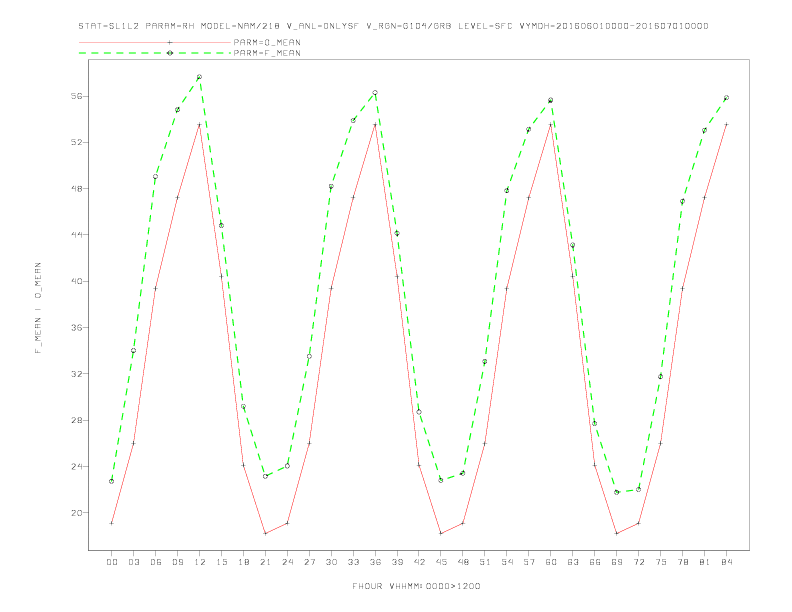Viewport: 792px width, 612px height.
Task: Click x-axis tick label 21
Action: (265, 562)
